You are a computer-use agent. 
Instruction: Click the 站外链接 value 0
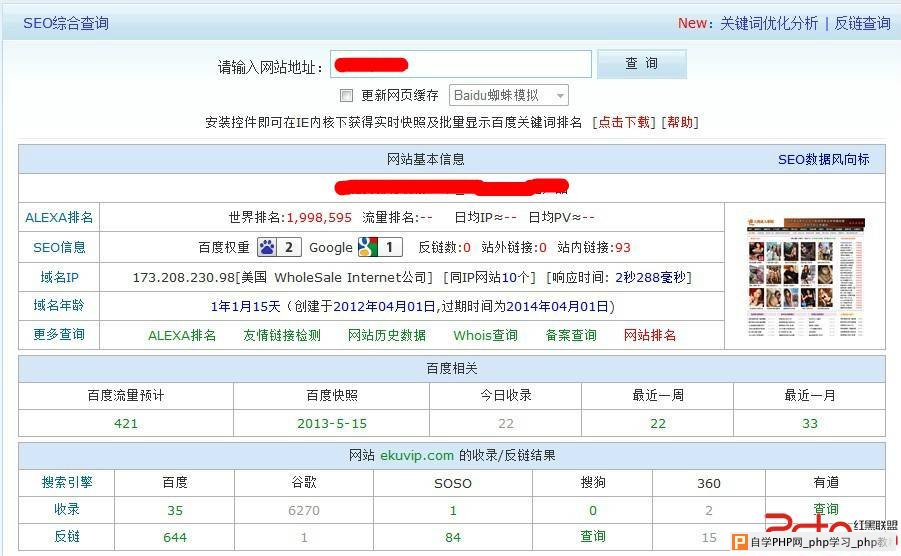coord(542,248)
